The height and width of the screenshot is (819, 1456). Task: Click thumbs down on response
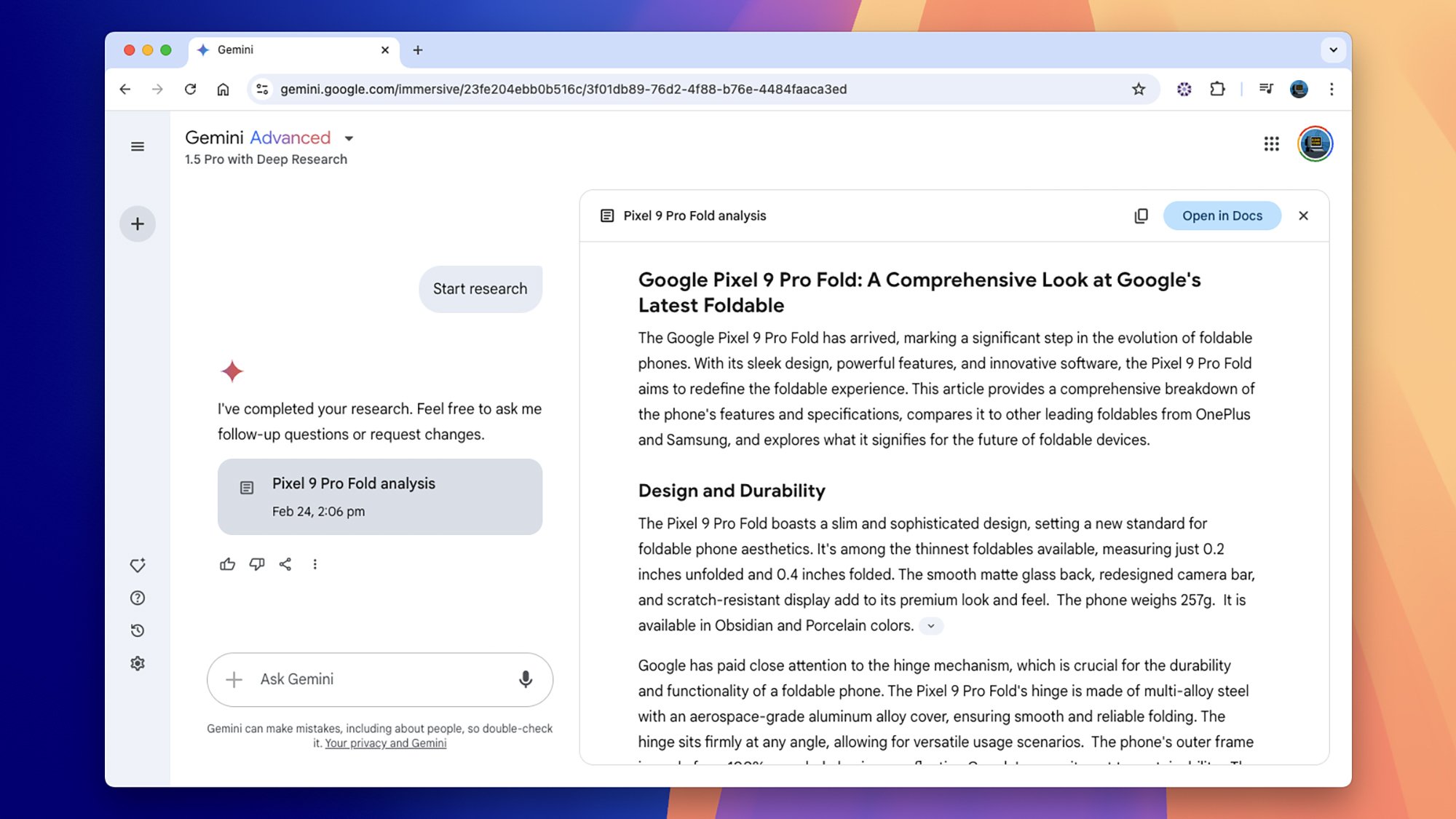click(x=256, y=564)
